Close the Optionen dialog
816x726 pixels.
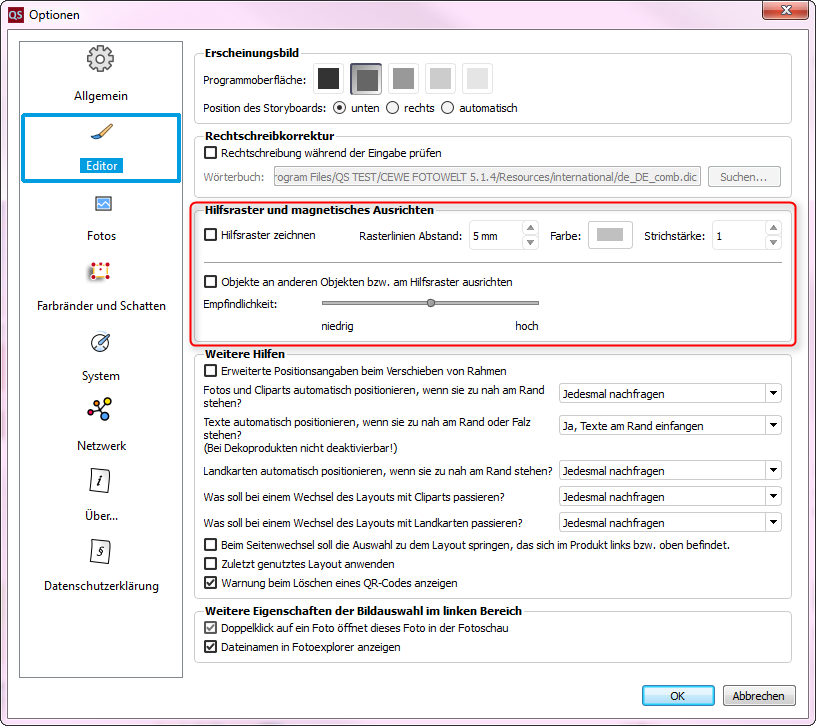pyautogui.click(x=786, y=10)
